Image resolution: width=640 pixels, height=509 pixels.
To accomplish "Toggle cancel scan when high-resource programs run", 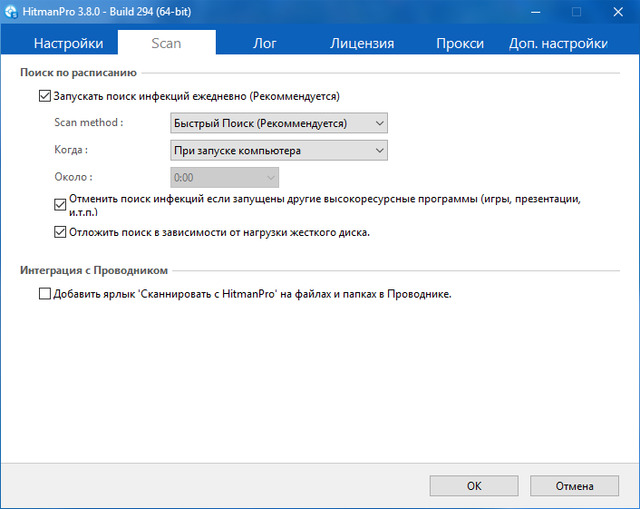I will pyautogui.click(x=60, y=203).
